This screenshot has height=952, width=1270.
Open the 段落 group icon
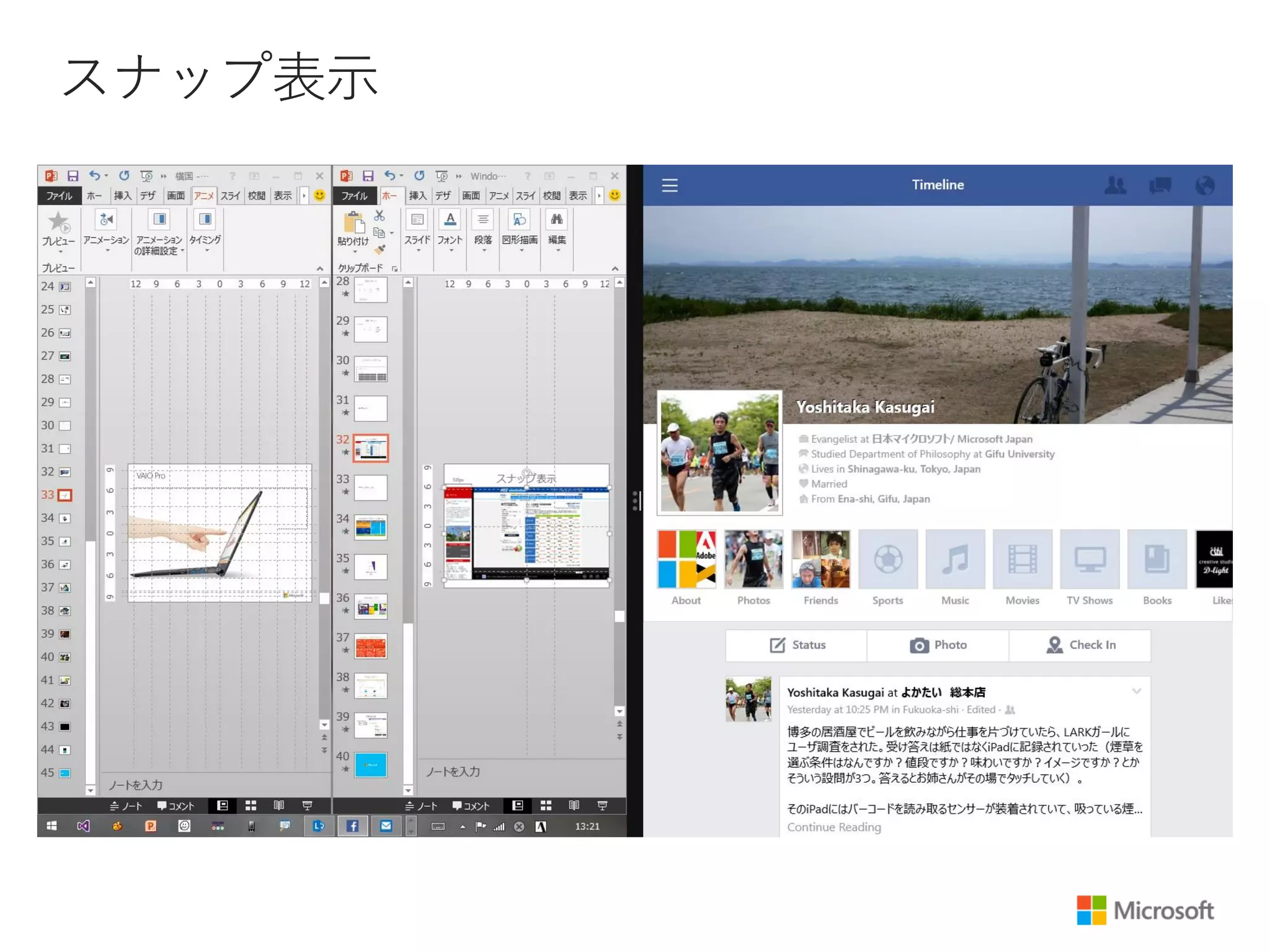coord(483,219)
